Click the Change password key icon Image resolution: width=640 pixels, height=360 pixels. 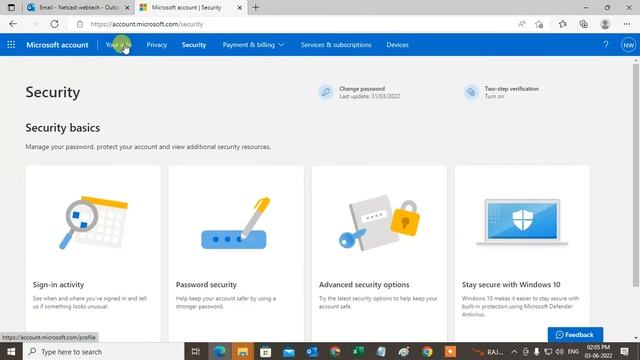pyautogui.click(x=326, y=92)
